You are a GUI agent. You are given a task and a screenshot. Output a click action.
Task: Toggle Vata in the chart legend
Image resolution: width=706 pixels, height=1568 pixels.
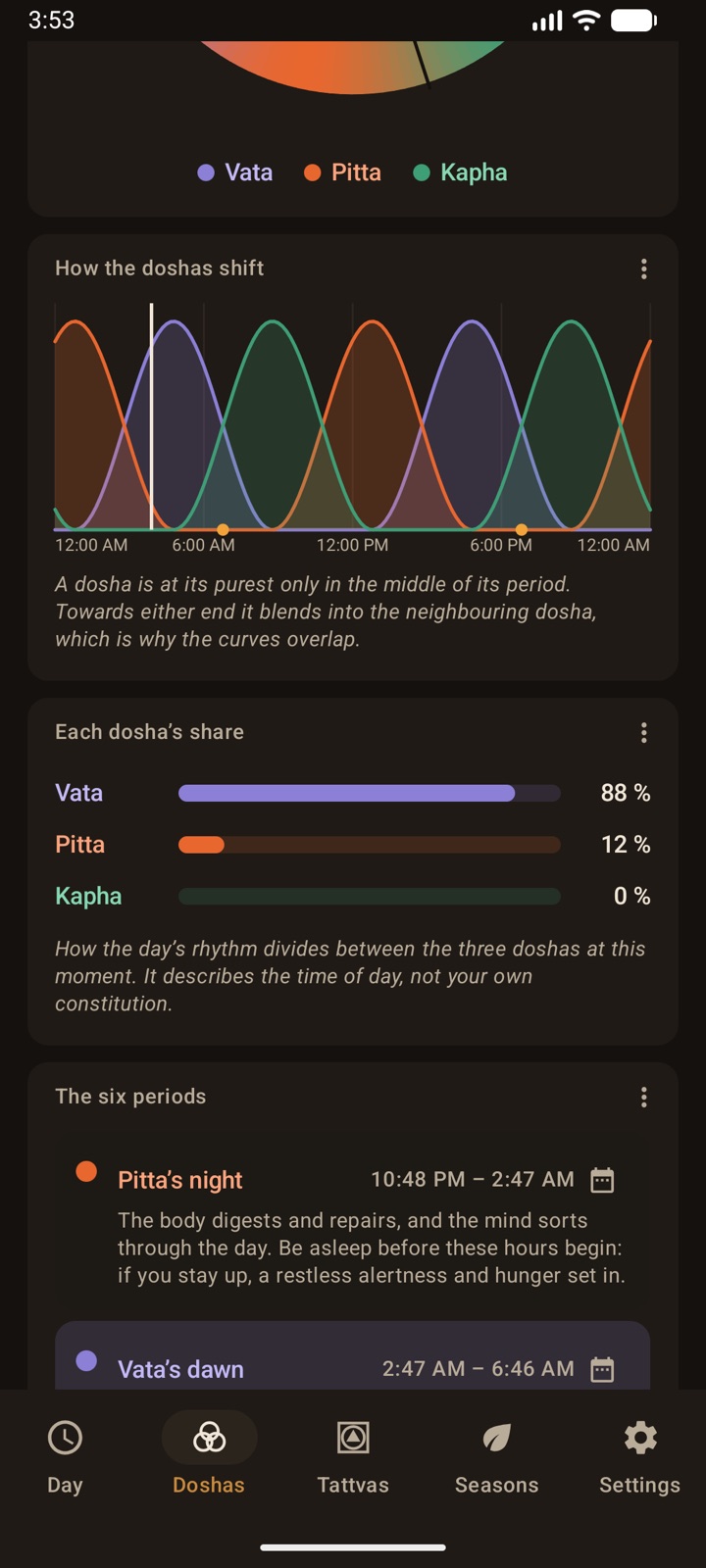[x=235, y=172]
